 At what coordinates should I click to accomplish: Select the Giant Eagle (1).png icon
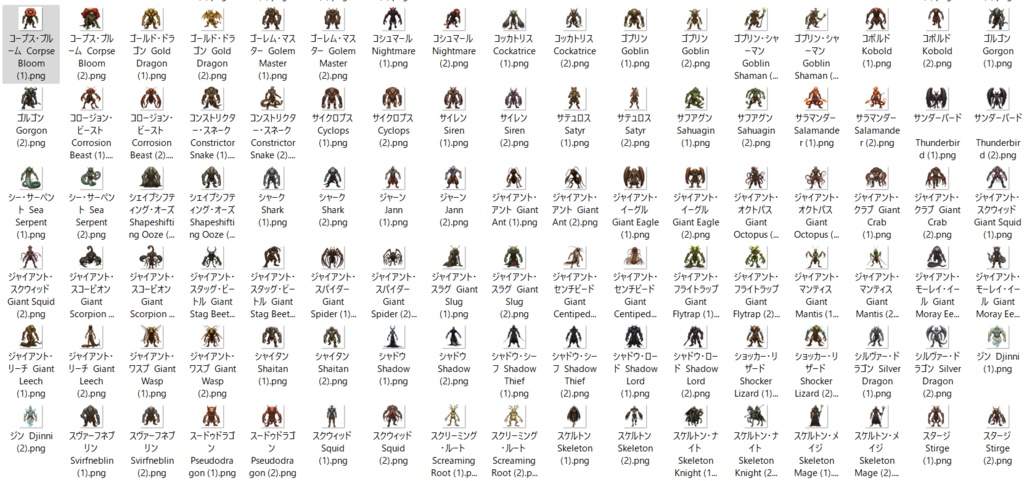pyautogui.click(x=635, y=178)
